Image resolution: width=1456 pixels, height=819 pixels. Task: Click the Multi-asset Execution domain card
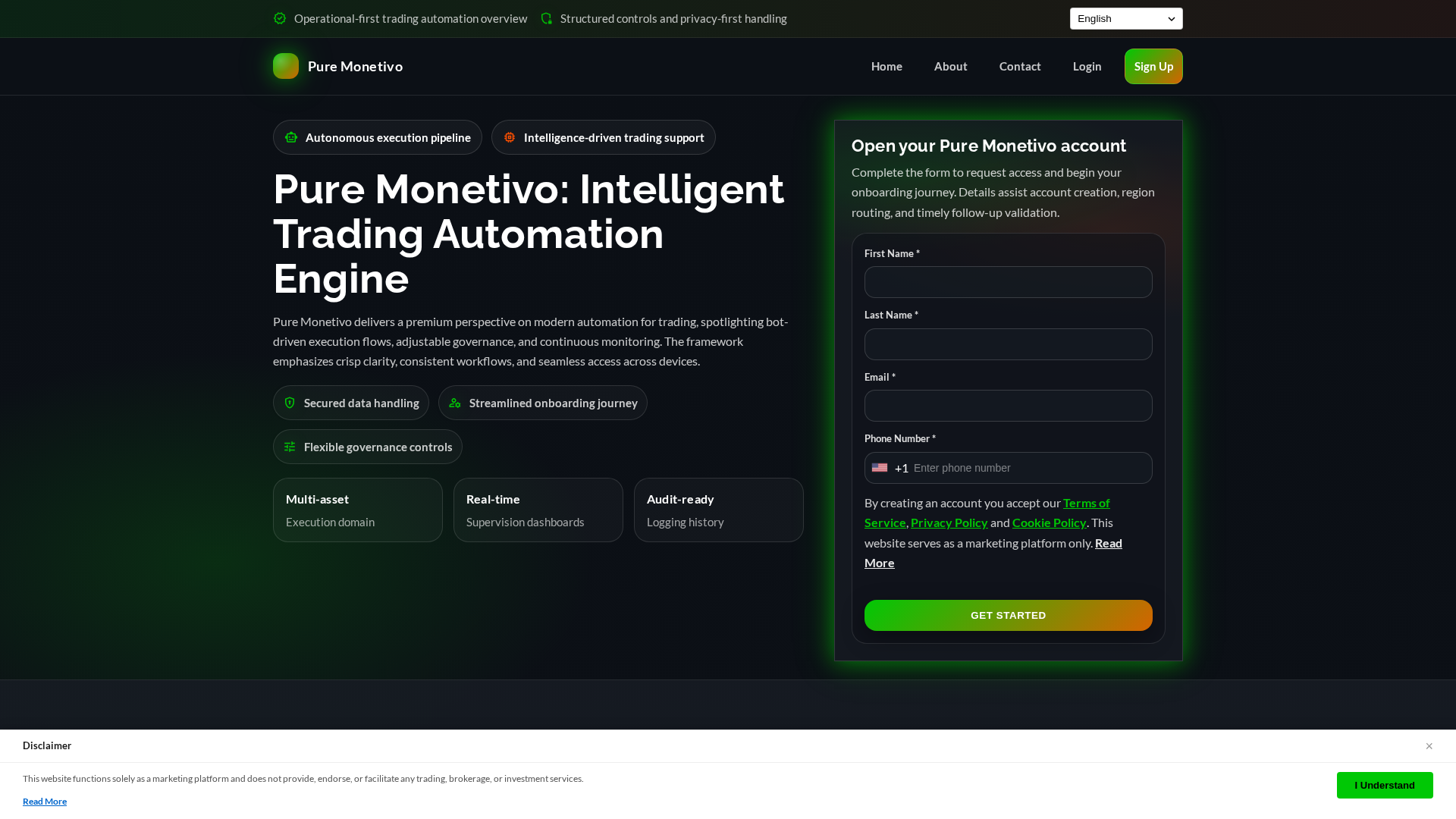pyautogui.click(x=357, y=510)
